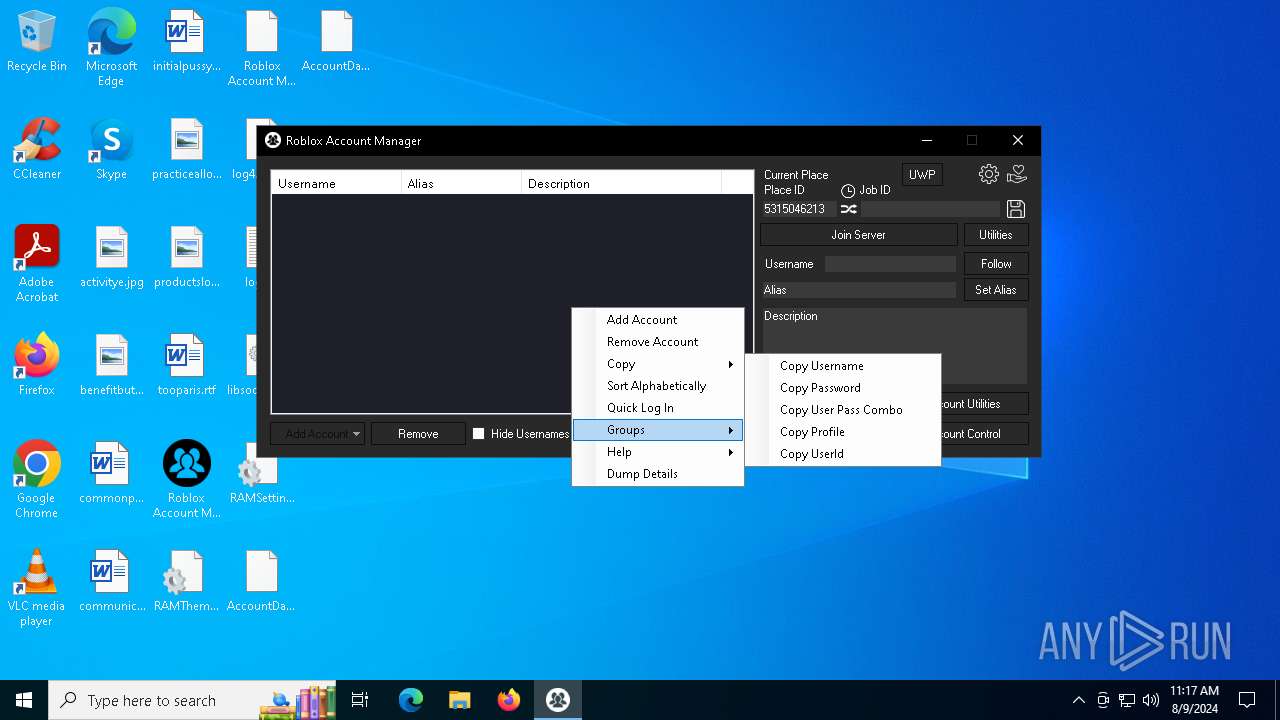Open the RAMTheme desktop file
Image resolution: width=1280 pixels, height=720 pixels.
click(x=186, y=581)
